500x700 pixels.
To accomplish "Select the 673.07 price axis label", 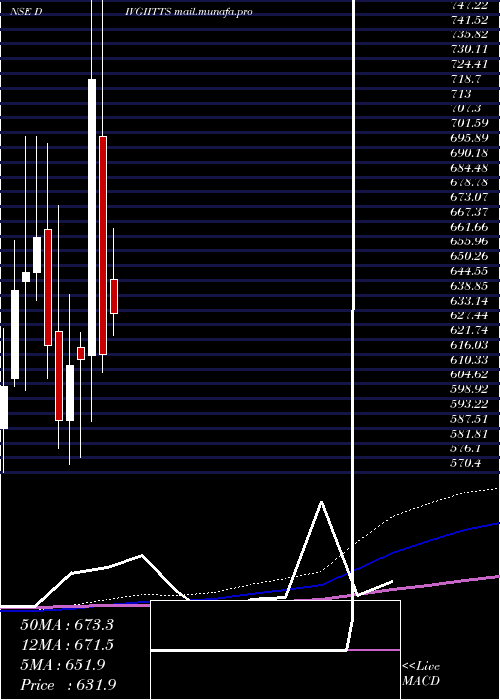I will click(469, 197).
